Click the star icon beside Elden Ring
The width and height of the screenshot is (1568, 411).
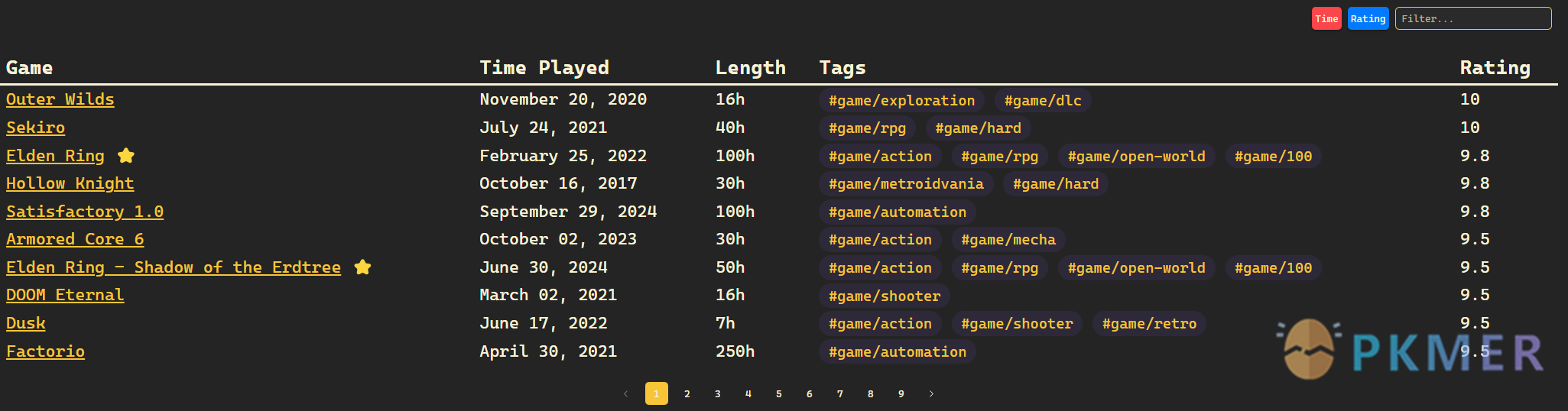[x=126, y=156]
